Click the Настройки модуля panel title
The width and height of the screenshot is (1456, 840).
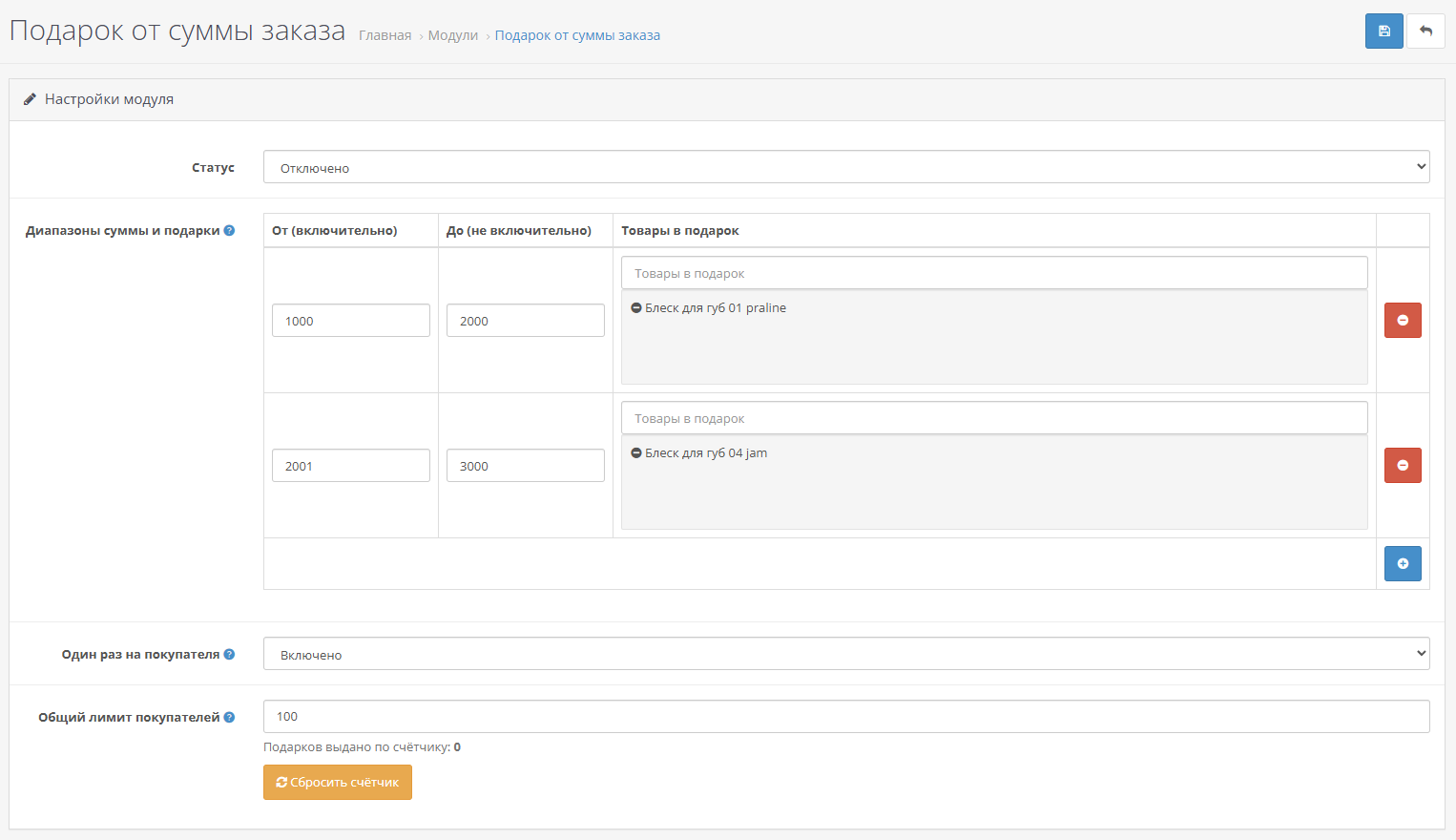click(109, 99)
